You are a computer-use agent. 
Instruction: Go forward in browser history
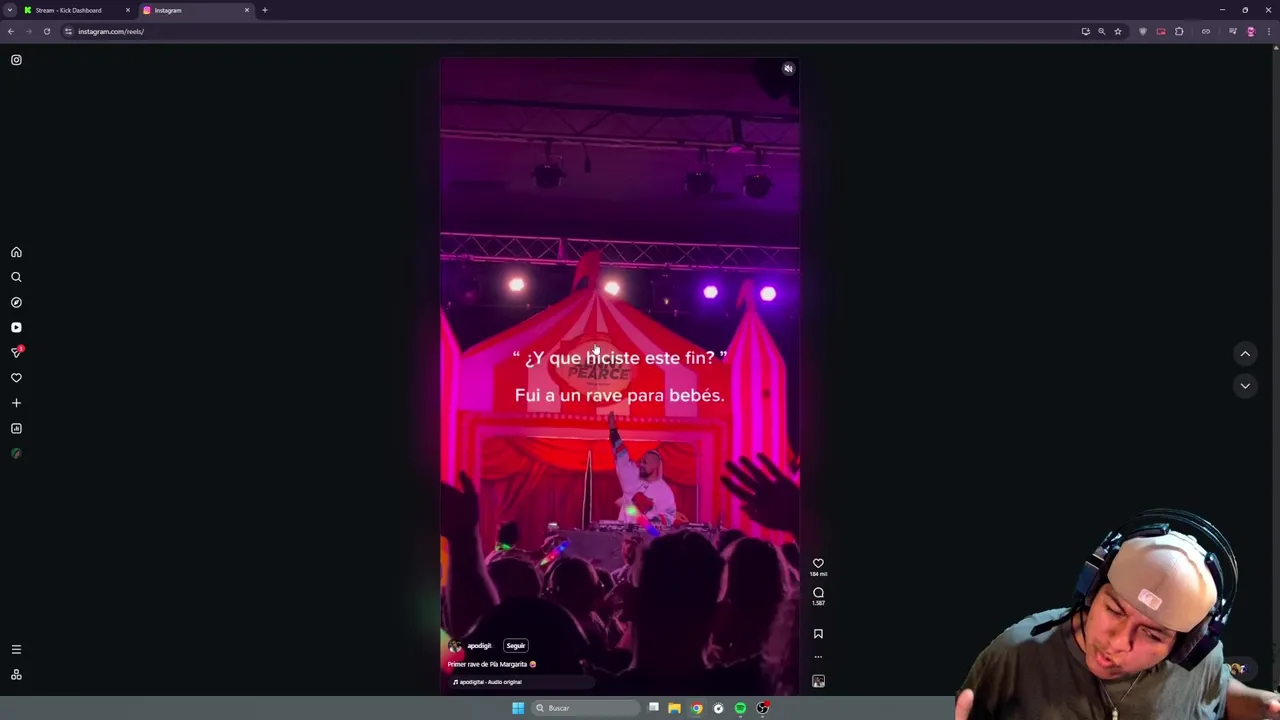pyautogui.click(x=29, y=31)
